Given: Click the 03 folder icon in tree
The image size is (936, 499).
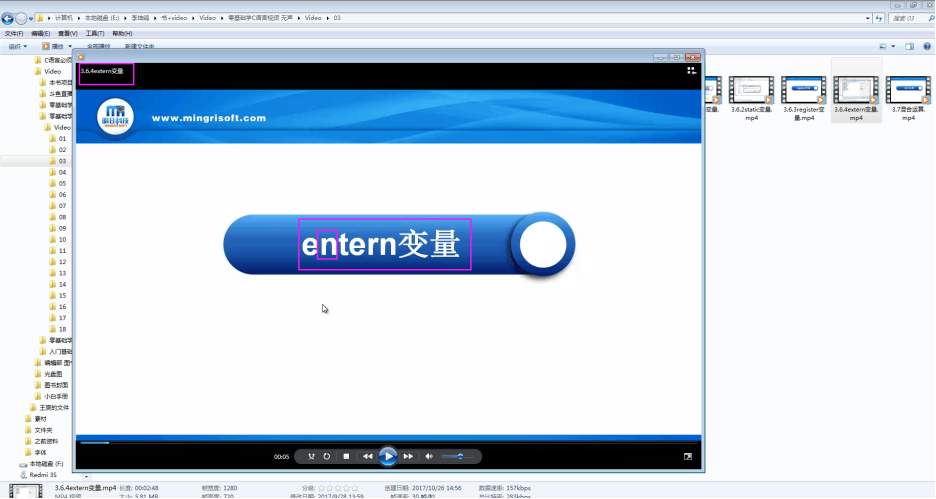Looking at the screenshot, I should pos(53,161).
